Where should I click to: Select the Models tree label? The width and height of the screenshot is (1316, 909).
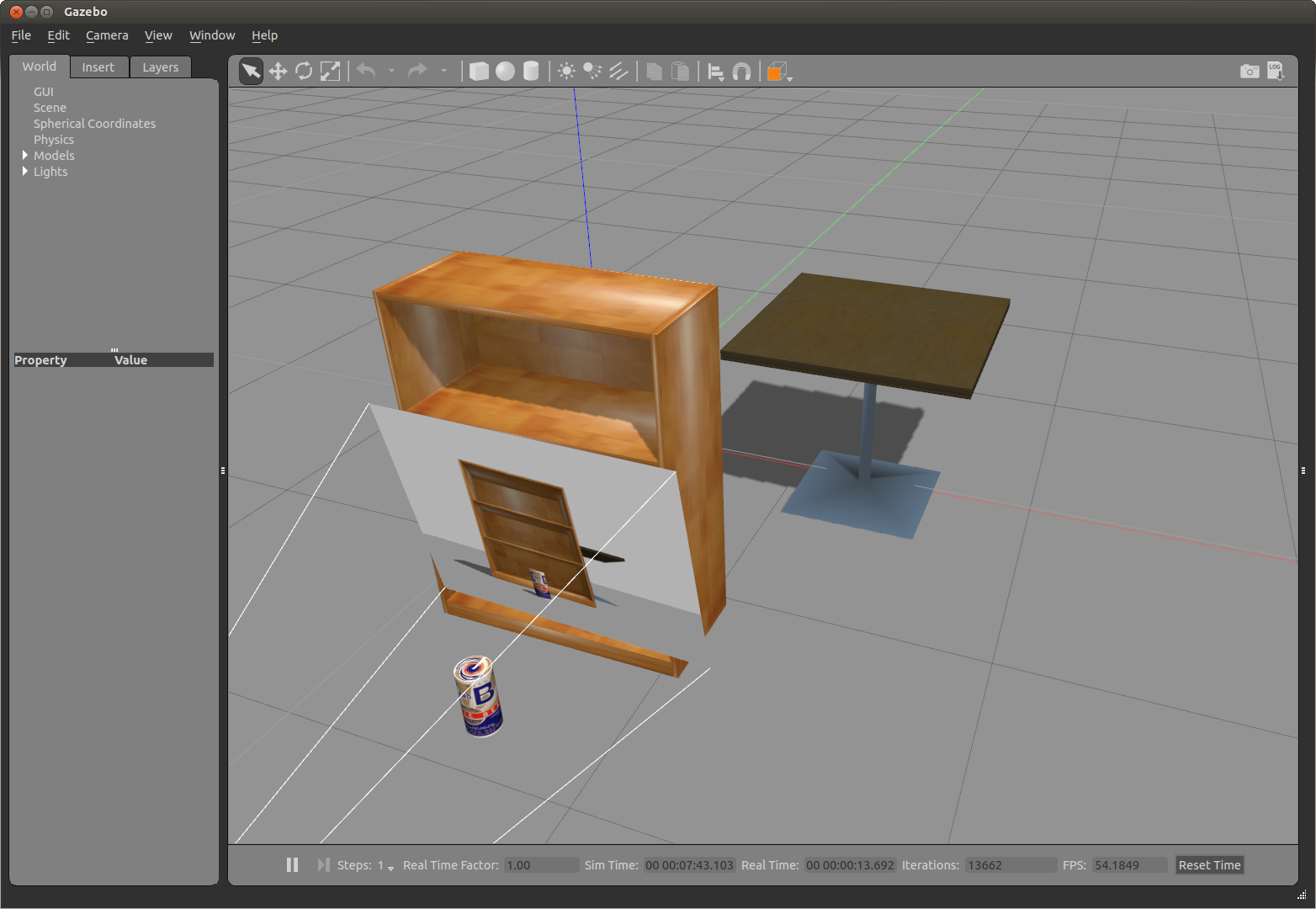tap(54, 156)
